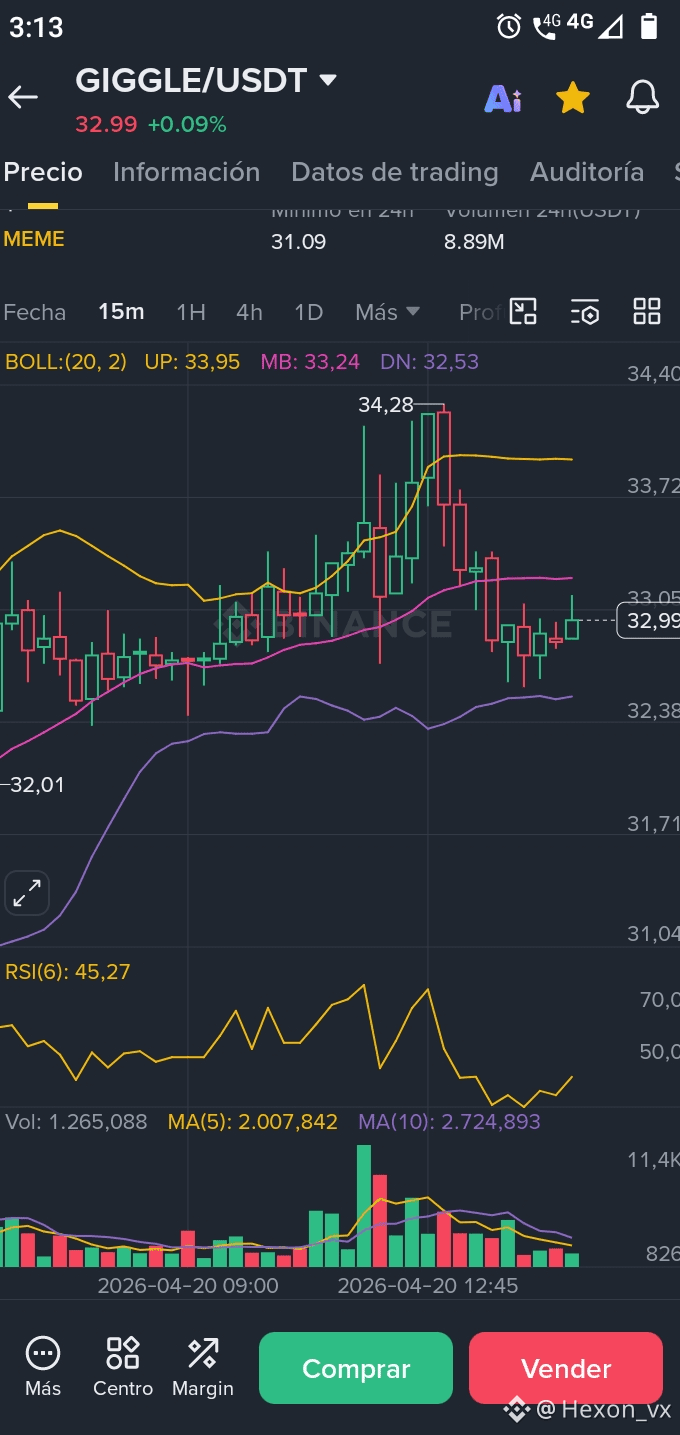This screenshot has width=680, height=1435.
Task: Tap the MA(5): 2.007,842 label
Action: [253, 1122]
